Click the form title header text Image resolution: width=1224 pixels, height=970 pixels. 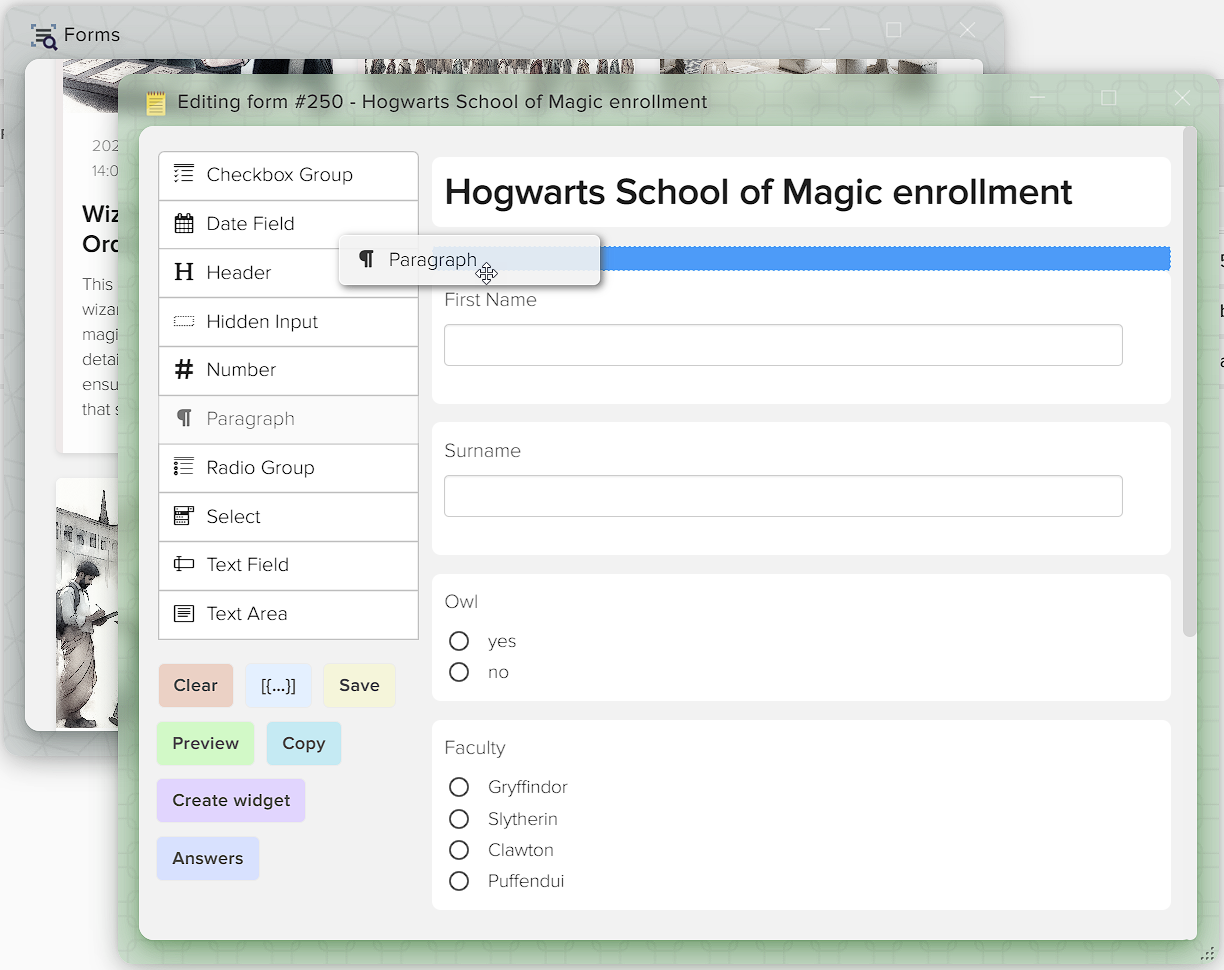[x=758, y=192]
